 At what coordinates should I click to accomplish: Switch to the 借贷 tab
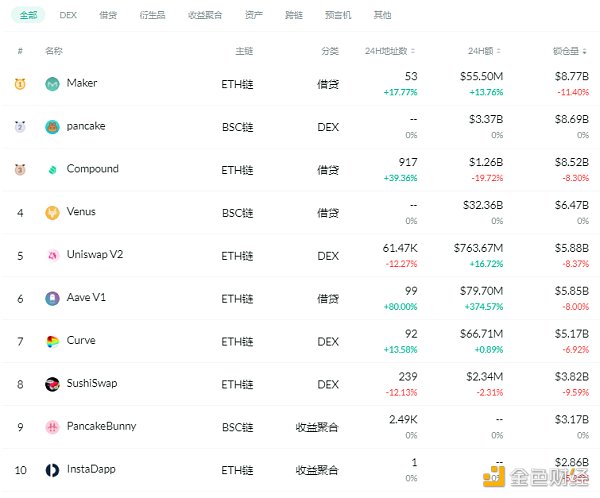[x=108, y=15]
